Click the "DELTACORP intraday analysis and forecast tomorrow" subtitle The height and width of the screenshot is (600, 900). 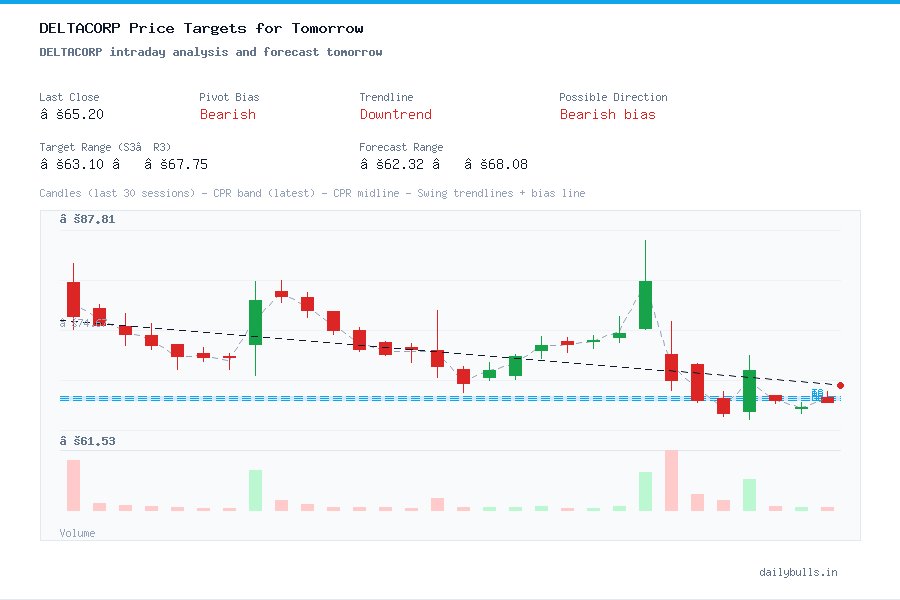211,52
